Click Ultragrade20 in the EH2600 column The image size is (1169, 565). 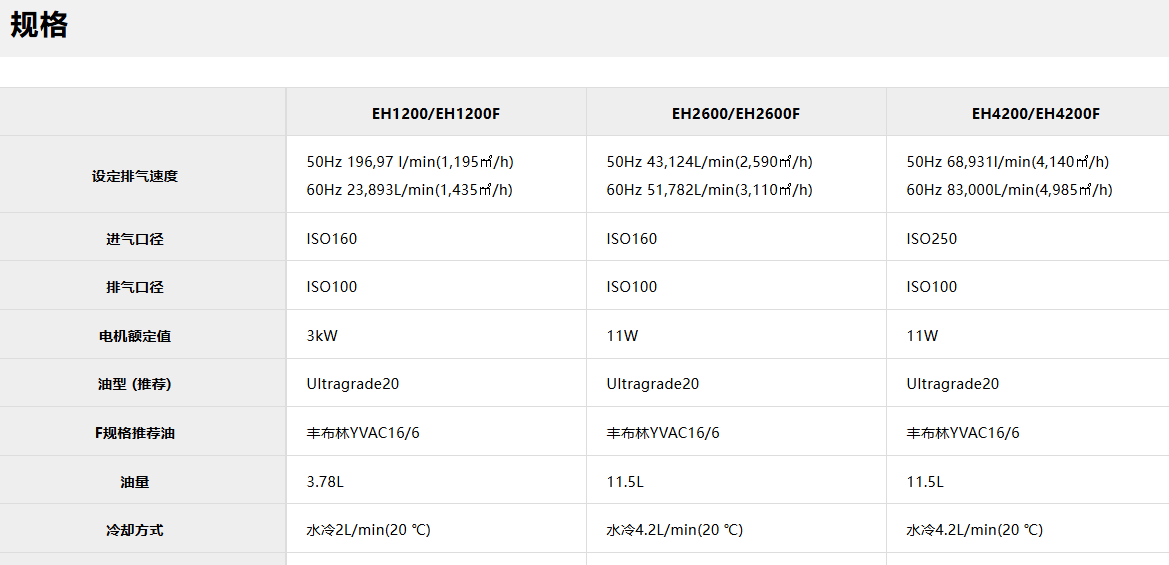coord(652,384)
